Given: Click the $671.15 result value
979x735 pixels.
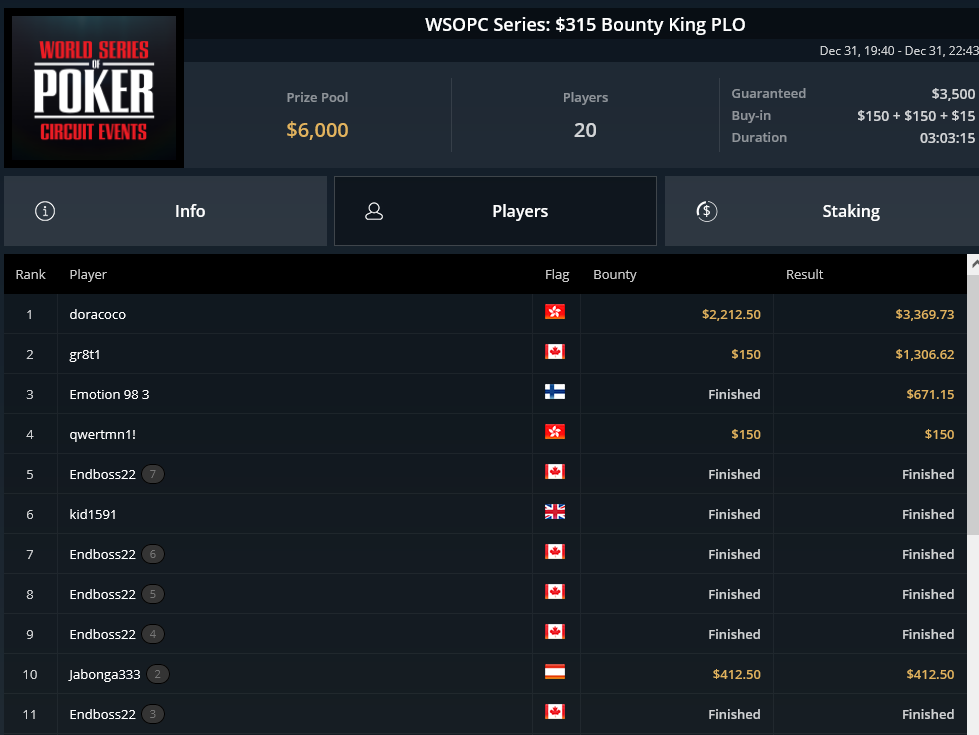Looking at the screenshot, I should tap(930, 394).
